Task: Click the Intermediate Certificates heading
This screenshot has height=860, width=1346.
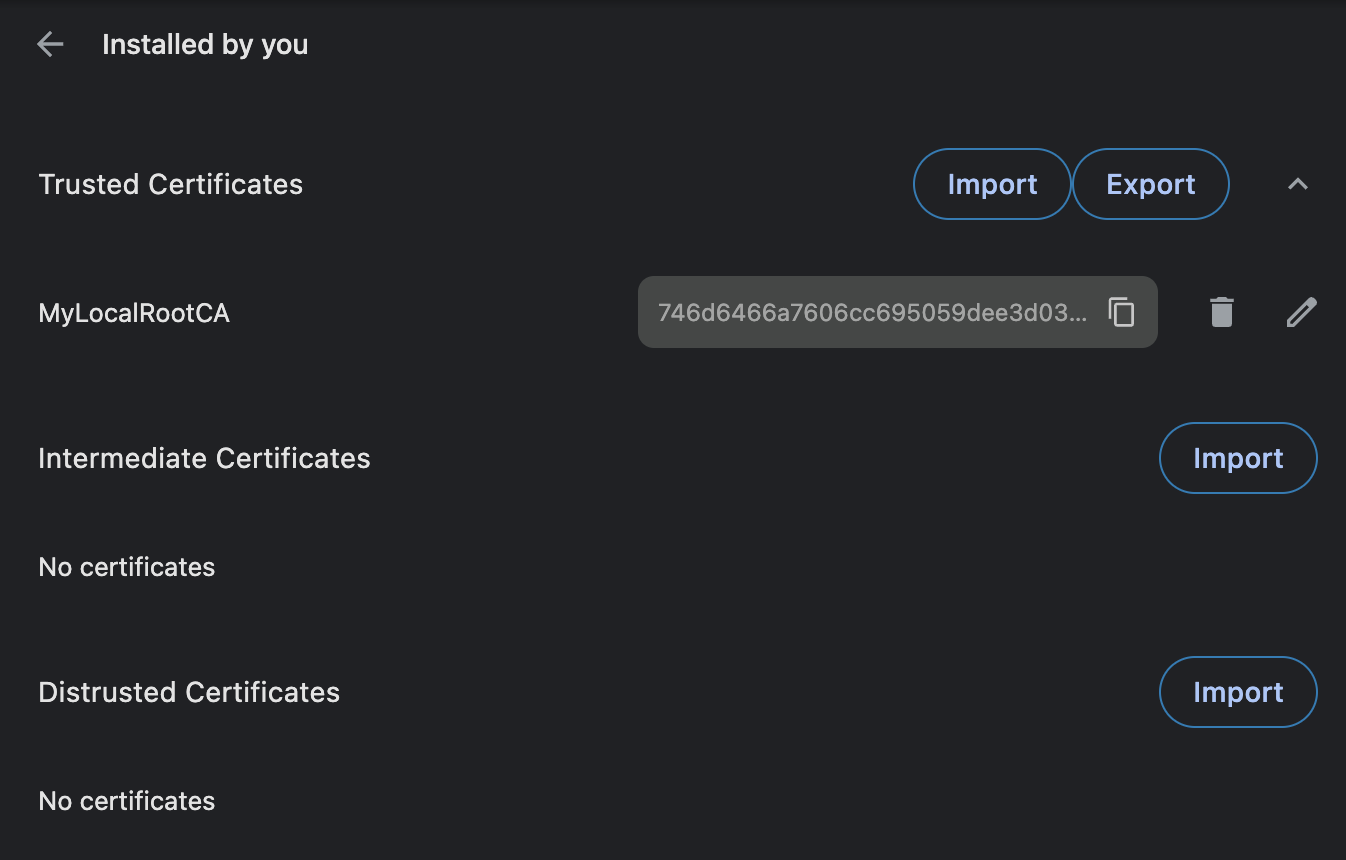Action: click(x=204, y=458)
